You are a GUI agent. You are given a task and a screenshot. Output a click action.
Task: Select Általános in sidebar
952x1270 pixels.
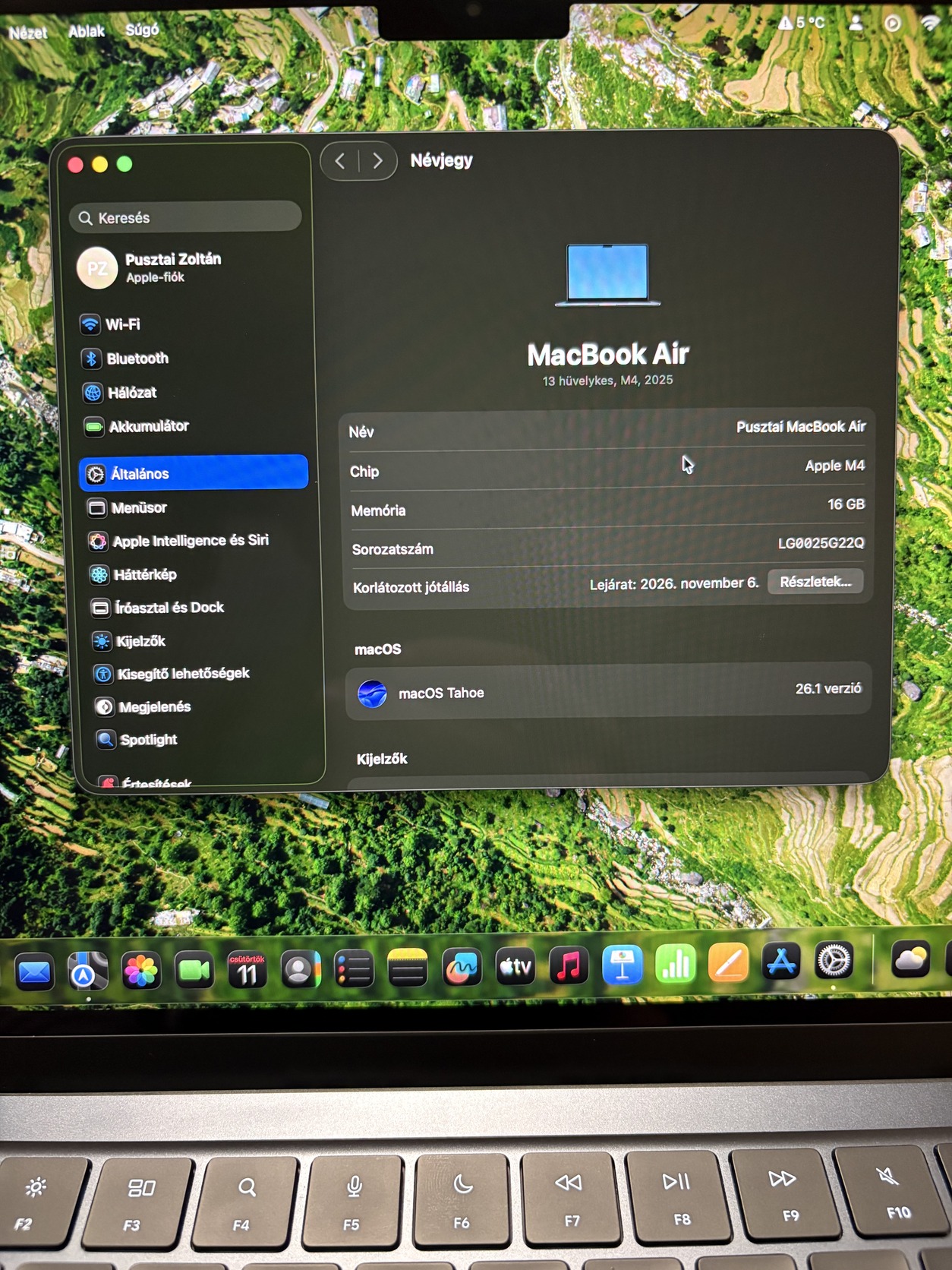coord(194,473)
